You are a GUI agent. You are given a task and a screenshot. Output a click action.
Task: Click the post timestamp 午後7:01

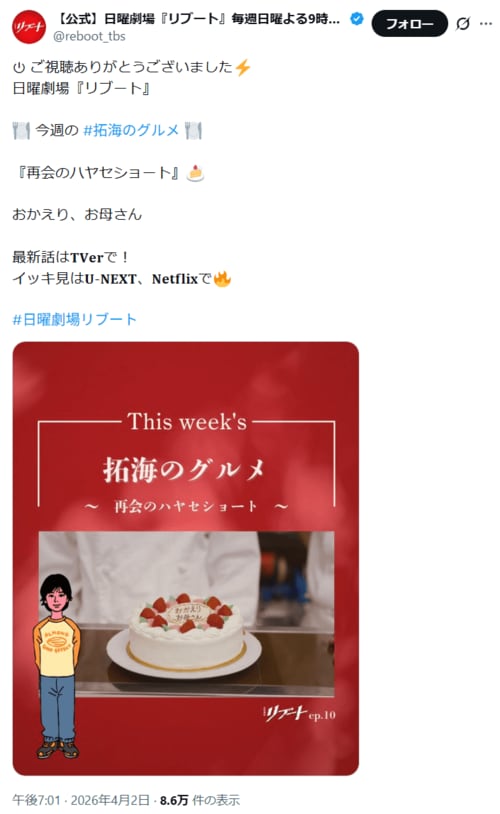pyautogui.click(x=36, y=800)
